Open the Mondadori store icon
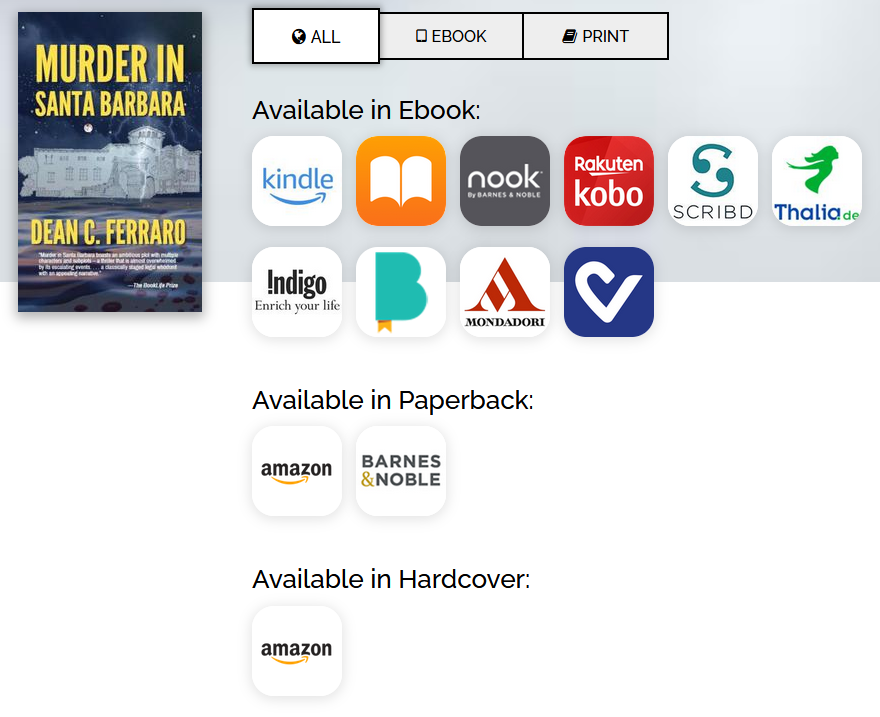 click(x=505, y=292)
